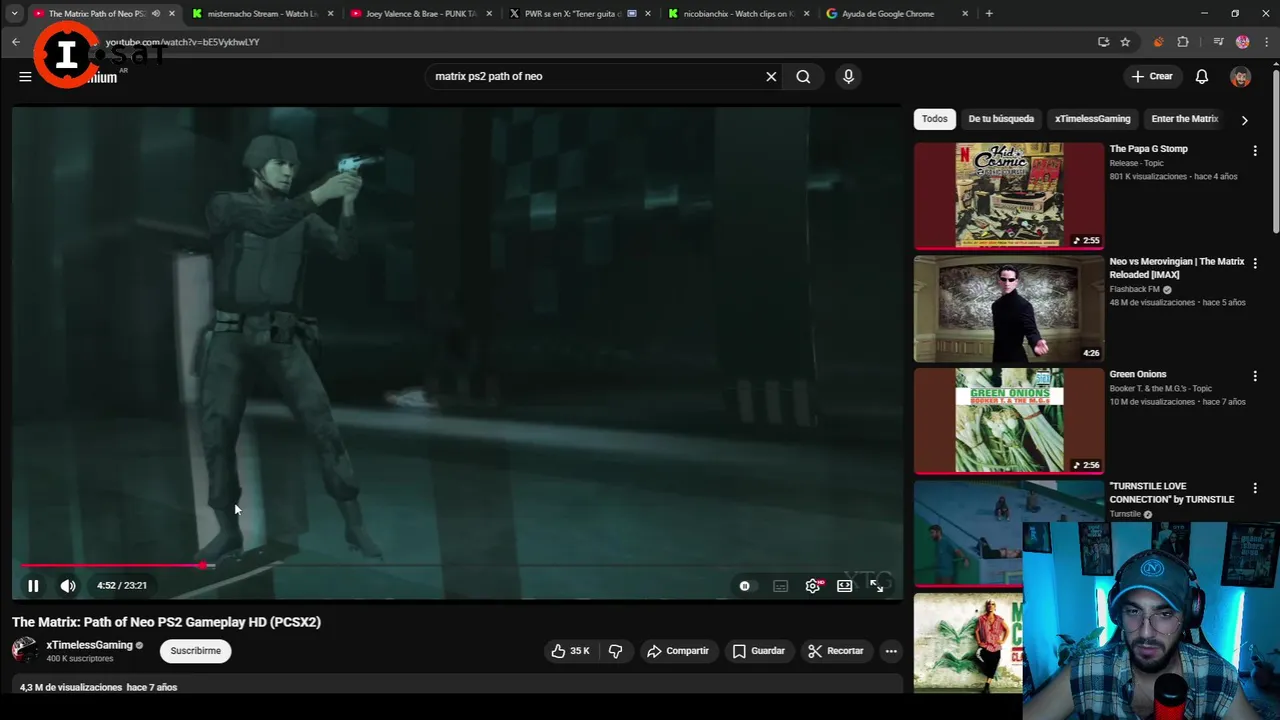
Task: Click the Suscribirme button
Action: [x=195, y=651]
